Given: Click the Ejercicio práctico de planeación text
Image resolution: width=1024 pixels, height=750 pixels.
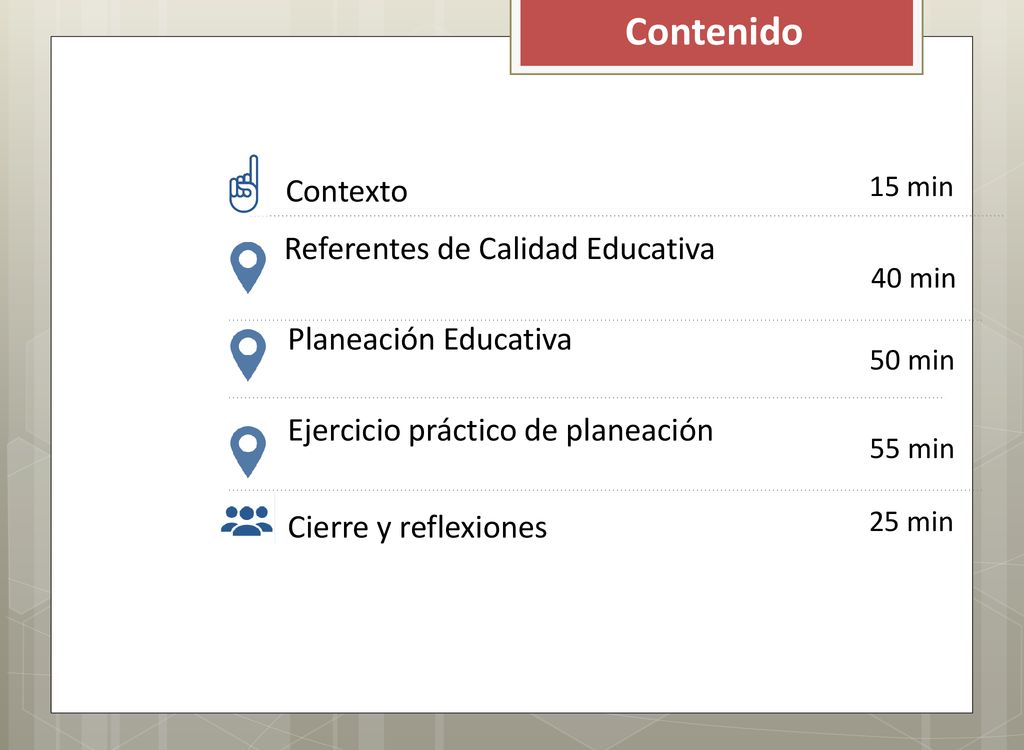Looking at the screenshot, I should click(x=500, y=431).
